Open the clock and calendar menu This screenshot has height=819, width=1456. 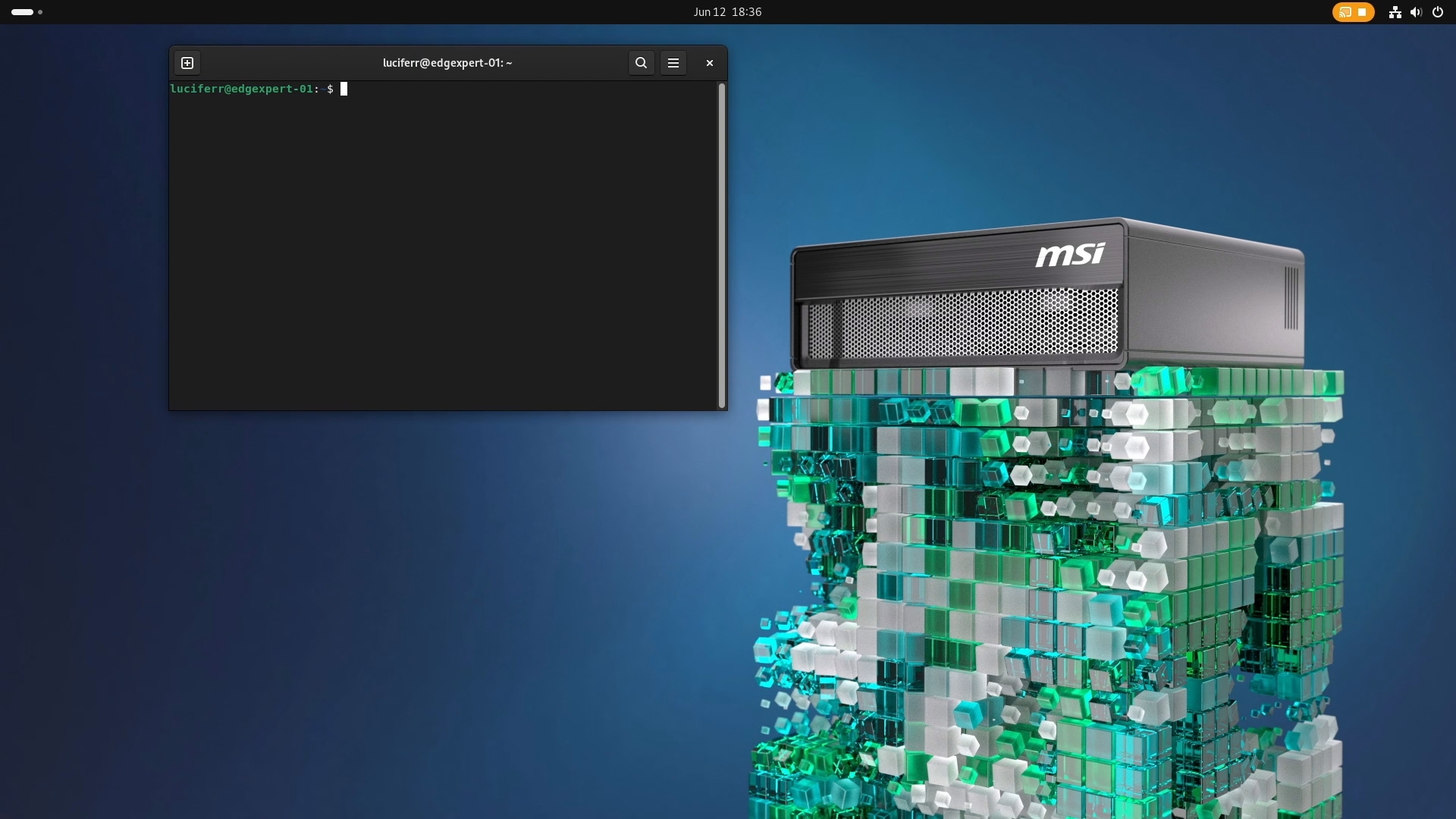point(727,12)
